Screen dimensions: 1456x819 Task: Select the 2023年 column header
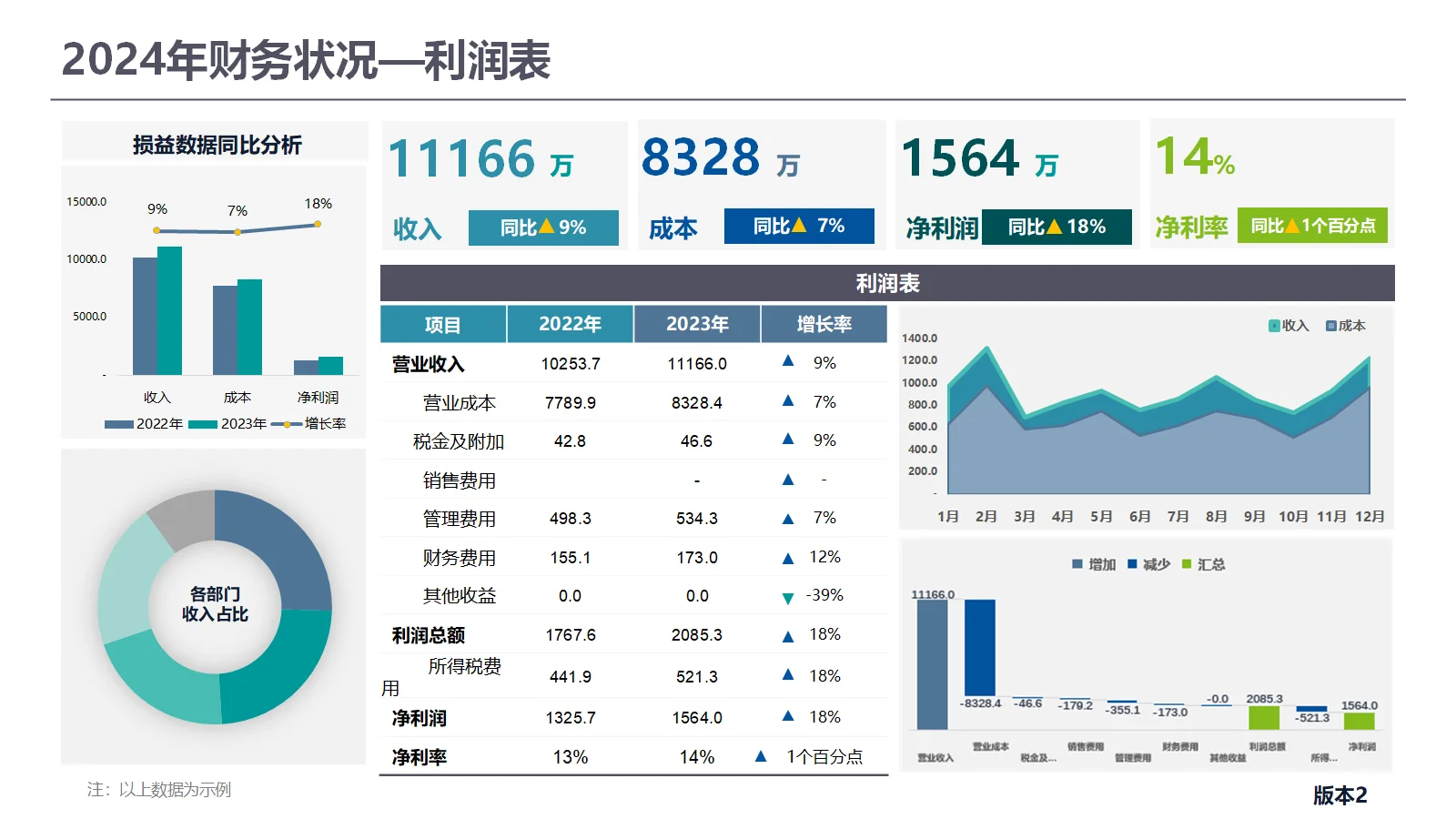tap(697, 324)
